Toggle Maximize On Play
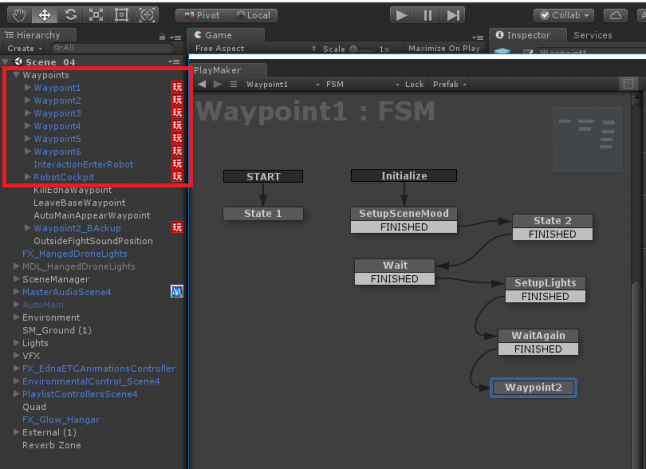The height and width of the screenshot is (469, 646). pos(443,48)
